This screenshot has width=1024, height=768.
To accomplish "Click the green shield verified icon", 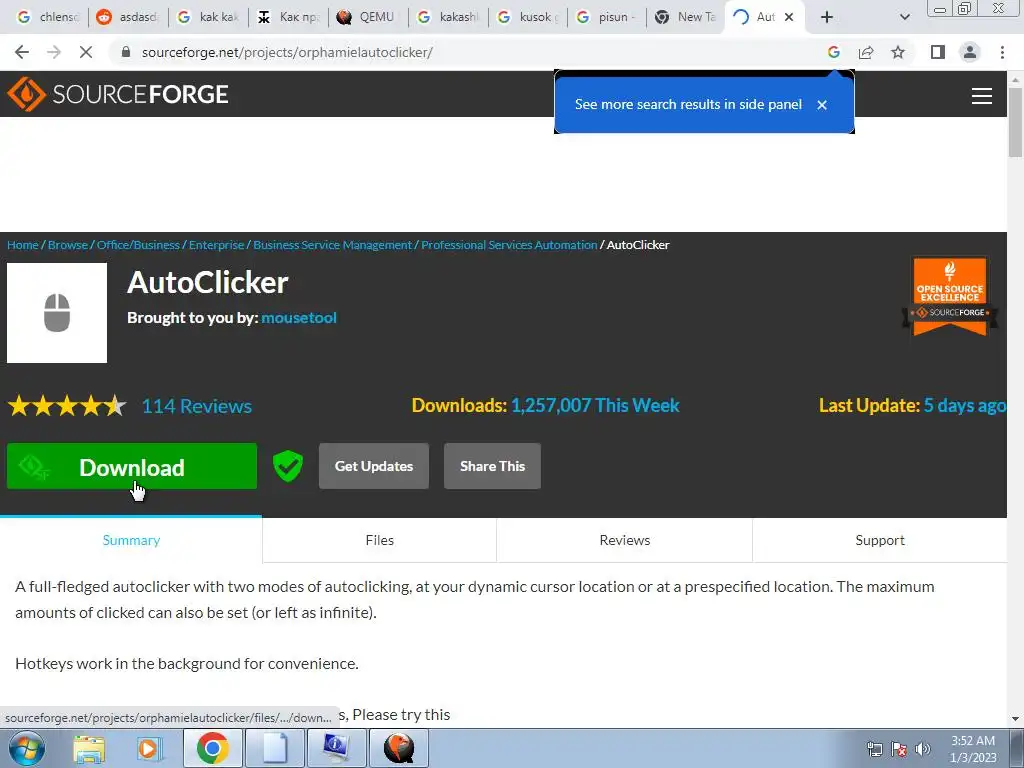I will (x=287, y=466).
